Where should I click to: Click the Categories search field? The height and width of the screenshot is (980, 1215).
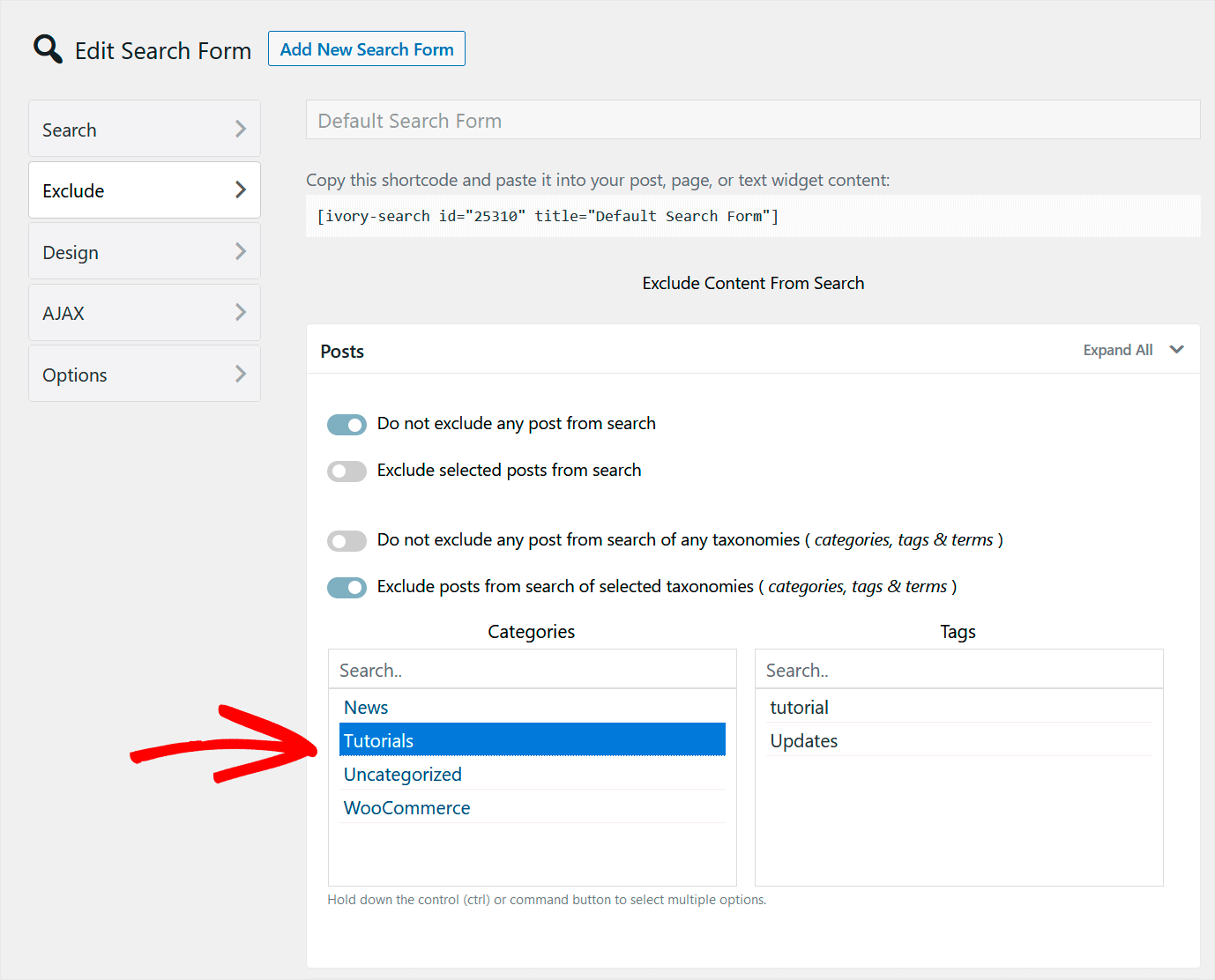pyautogui.click(x=533, y=670)
